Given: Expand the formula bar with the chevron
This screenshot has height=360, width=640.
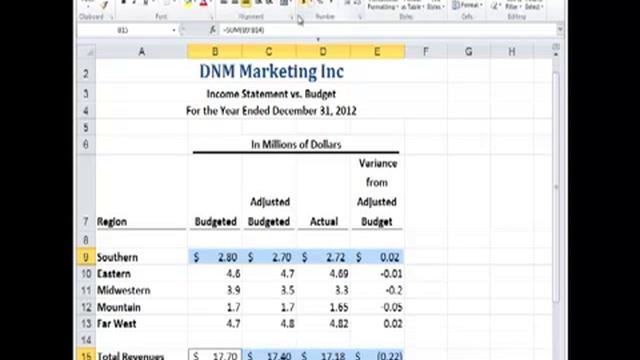Looking at the screenshot, I should point(560,29).
